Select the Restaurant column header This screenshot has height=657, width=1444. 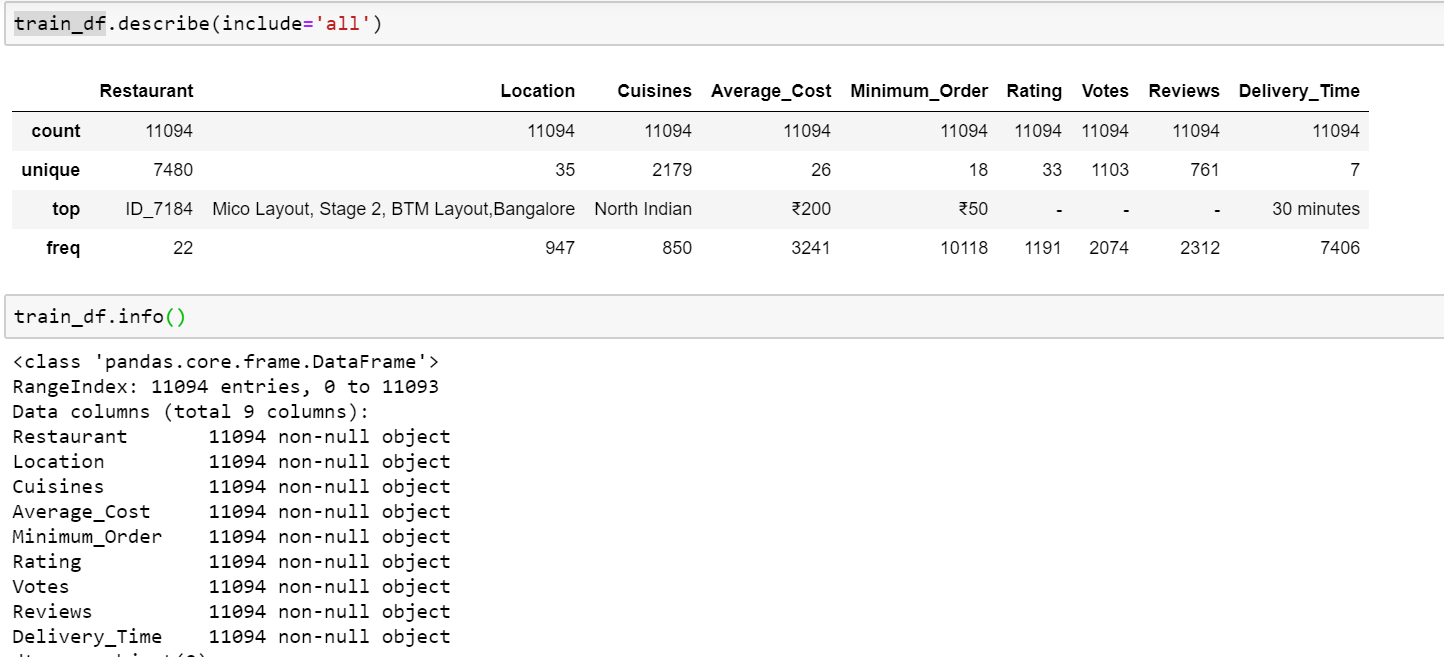(146, 91)
